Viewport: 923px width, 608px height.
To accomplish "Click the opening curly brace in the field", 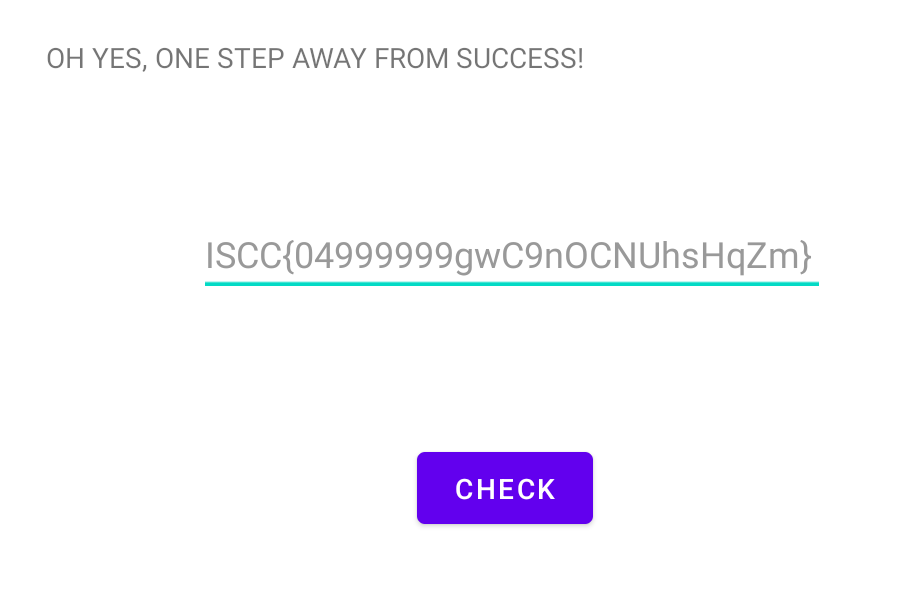I will pyautogui.click(x=288, y=257).
